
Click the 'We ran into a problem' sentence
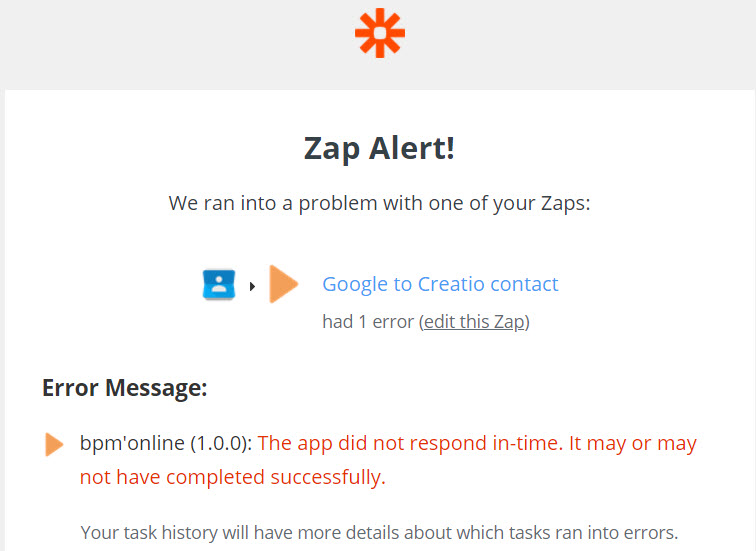click(x=379, y=203)
